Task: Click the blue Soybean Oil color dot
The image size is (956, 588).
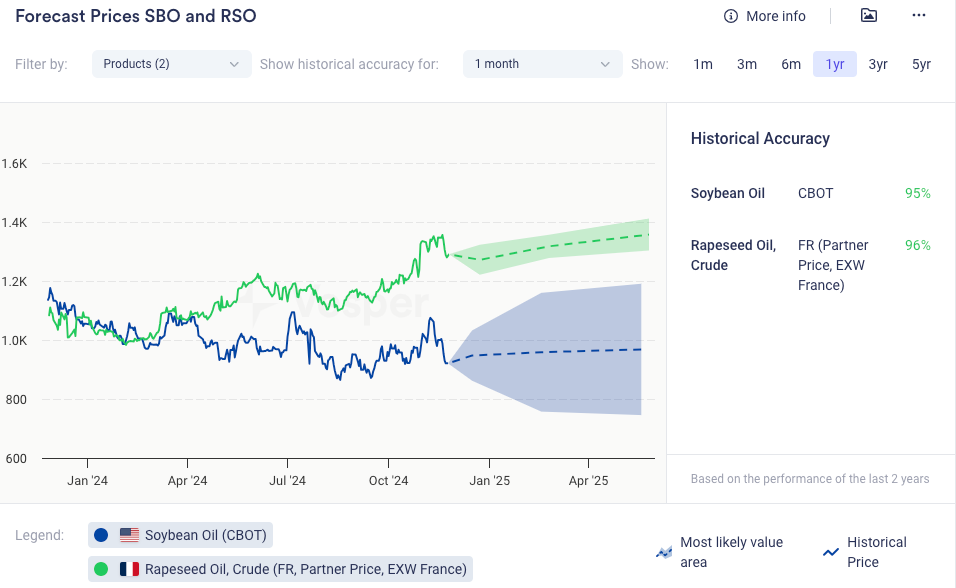Action: tap(101, 535)
